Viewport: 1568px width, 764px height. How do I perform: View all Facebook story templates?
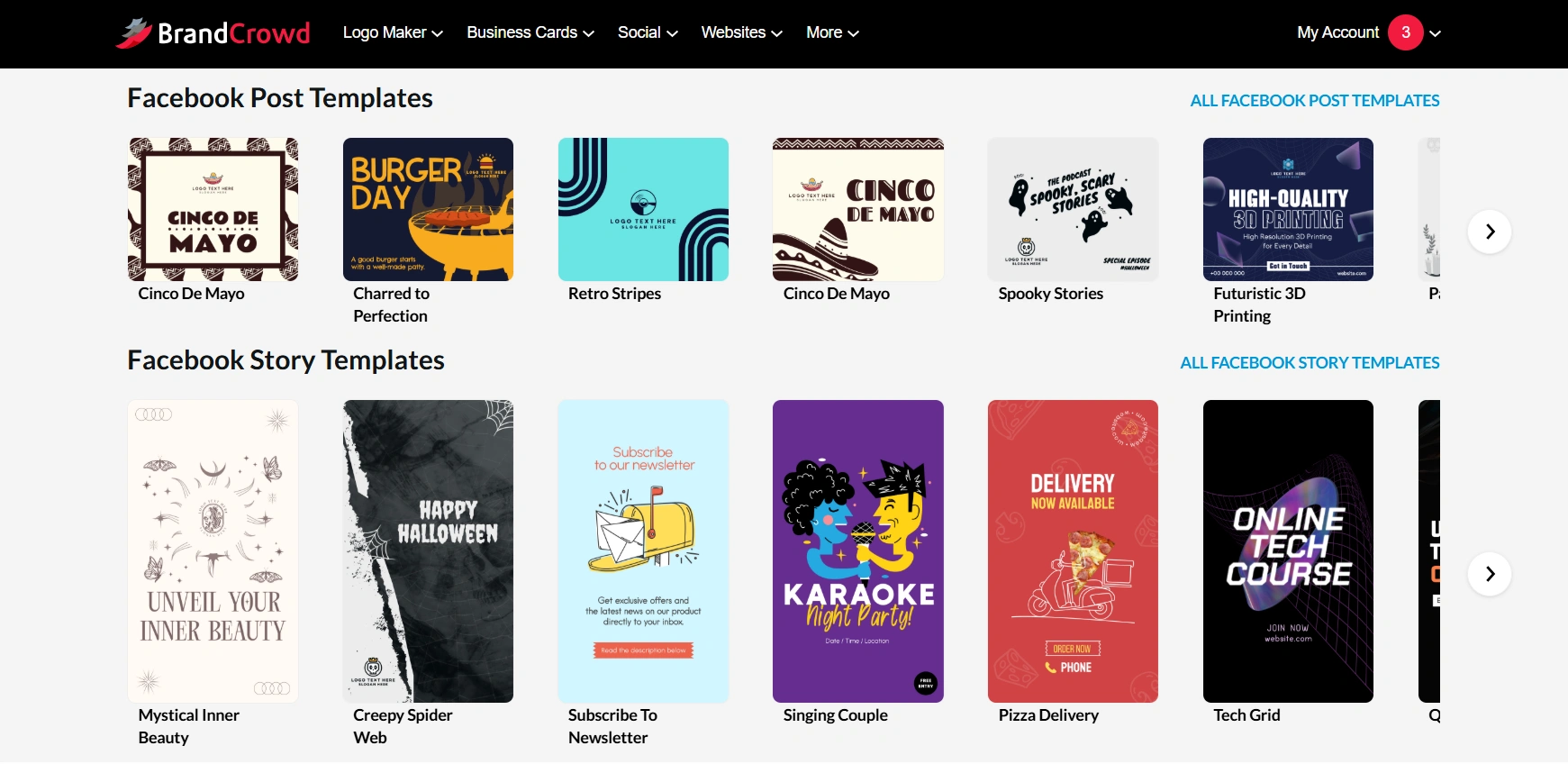(1310, 363)
